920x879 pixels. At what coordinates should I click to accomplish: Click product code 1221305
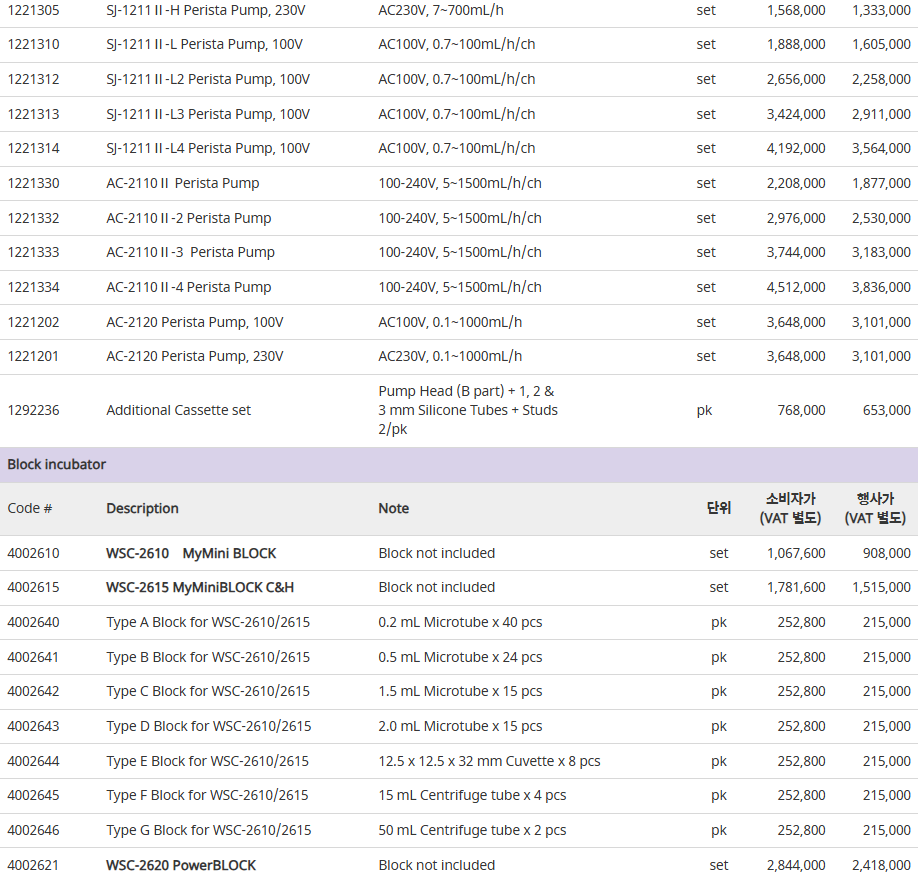click(33, 11)
